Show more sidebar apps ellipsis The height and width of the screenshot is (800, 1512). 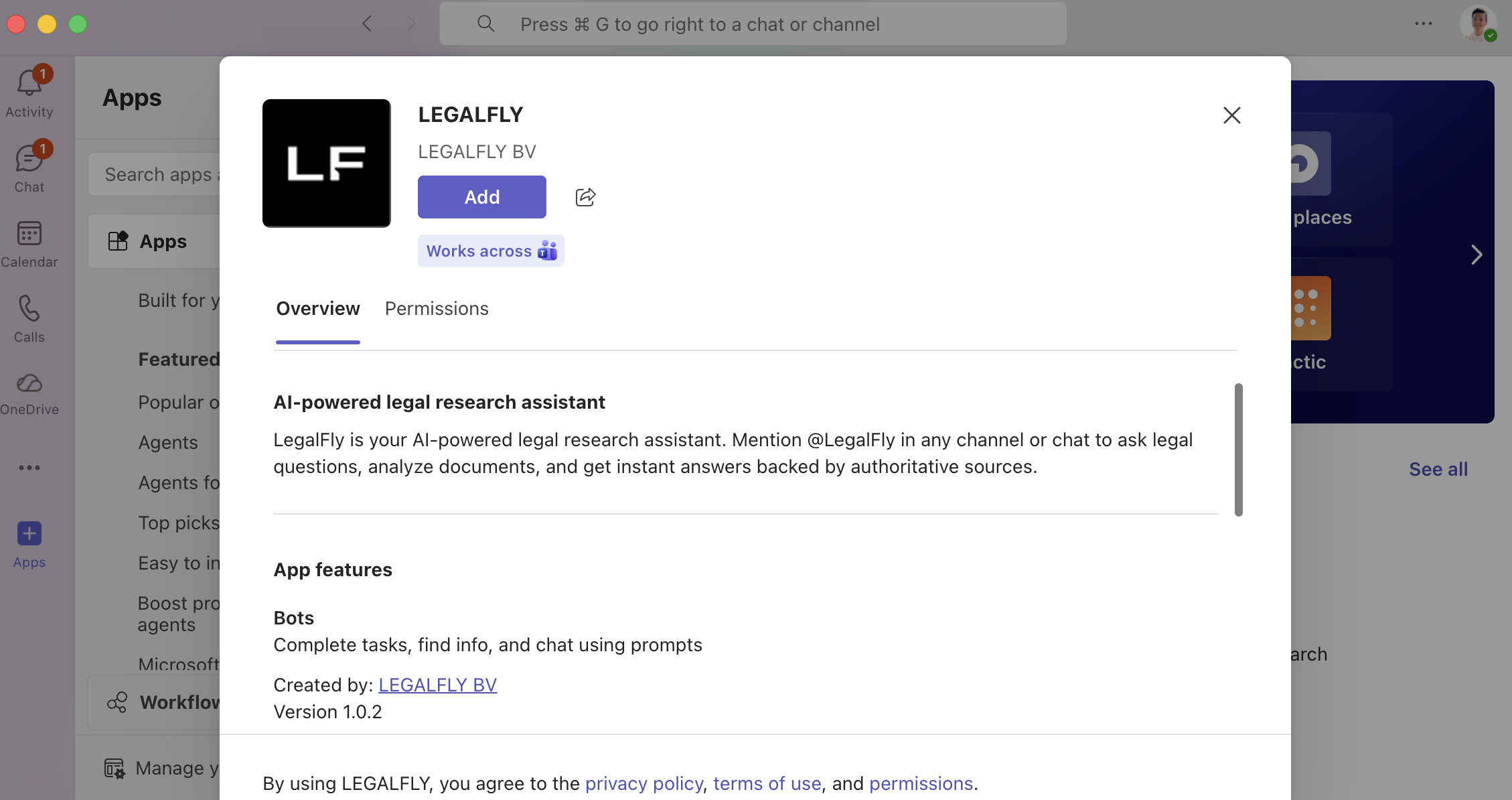tap(29, 468)
